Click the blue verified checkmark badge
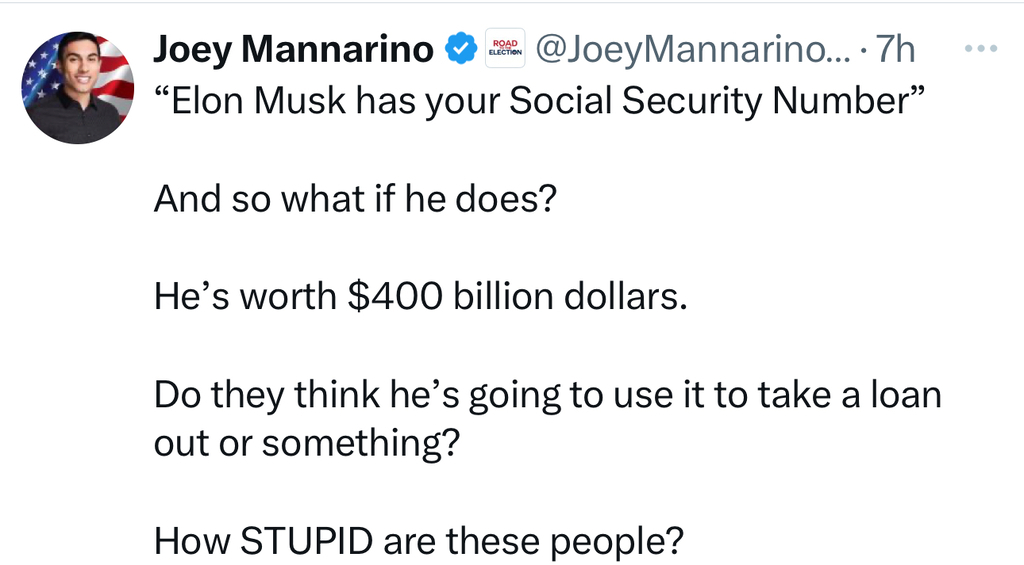Viewport: 1024px width, 565px height. coord(459,48)
